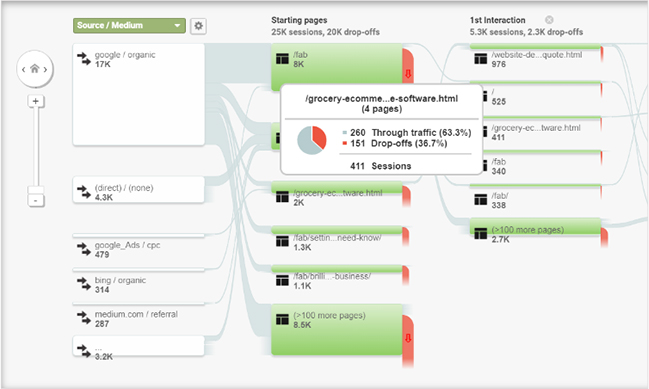Pan left using navigation left arrow
The width and height of the screenshot is (649, 389).
pos(24,70)
